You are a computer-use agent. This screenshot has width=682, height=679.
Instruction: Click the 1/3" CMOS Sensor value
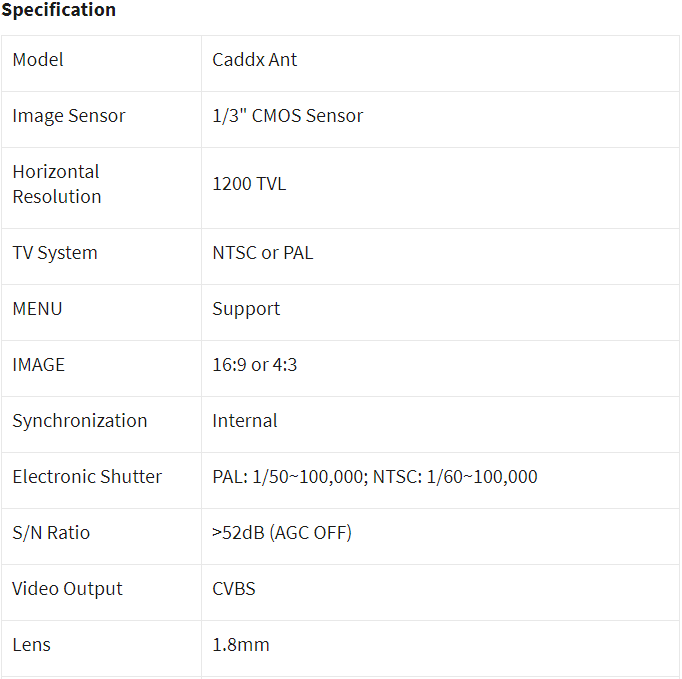click(x=288, y=116)
